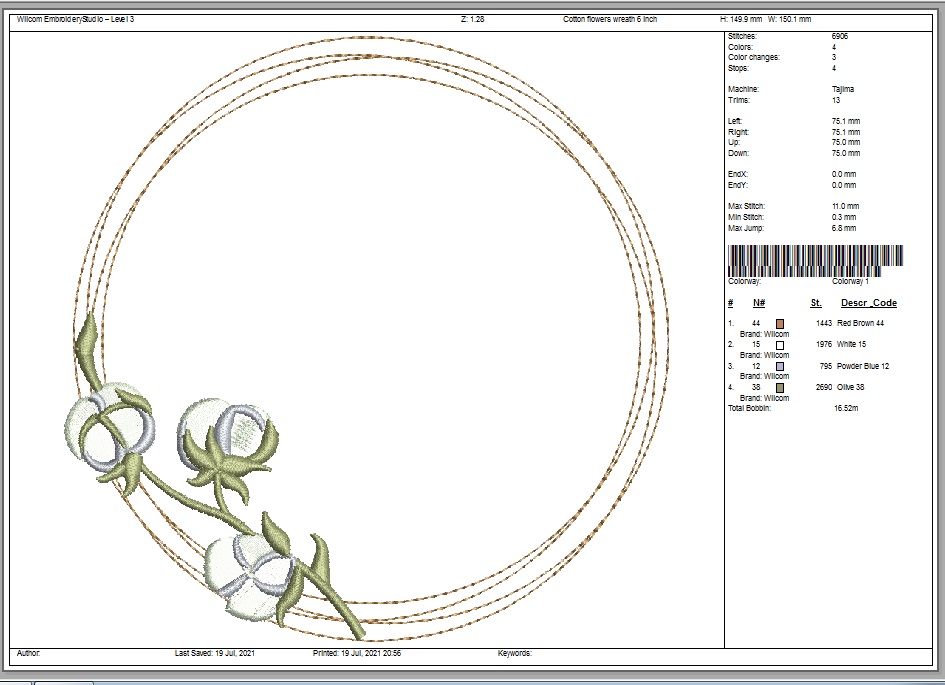The image size is (945, 685).
Task: Click the Machine value Tajima
Action: pyautogui.click(x=843, y=89)
